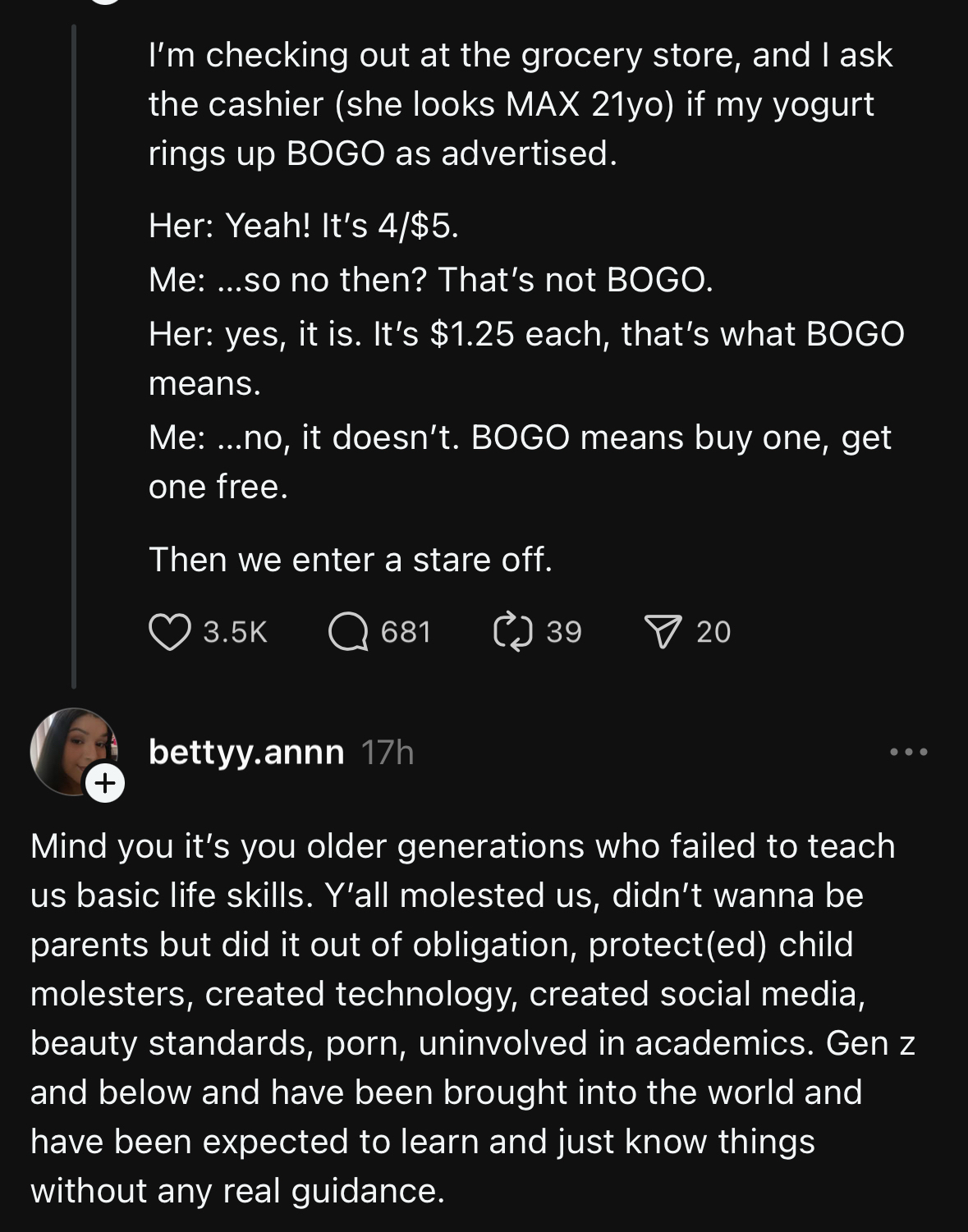View the 3.5K likes count

click(x=235, y=632)
